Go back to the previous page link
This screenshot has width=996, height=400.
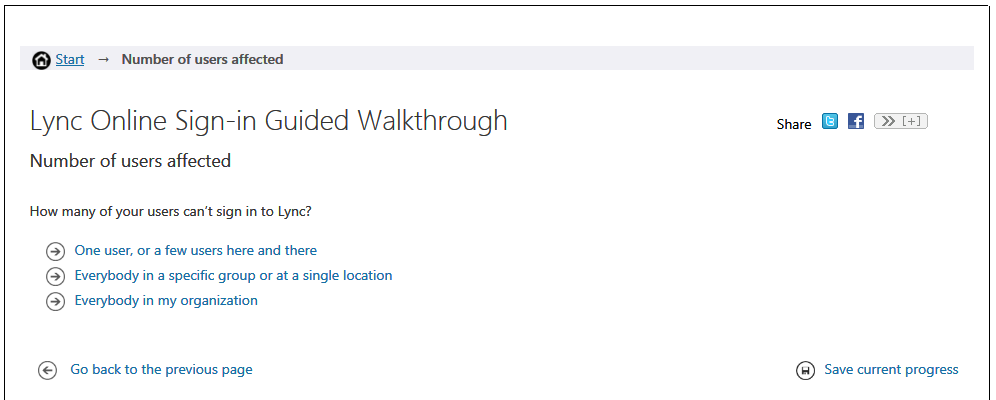coord(161,370)
